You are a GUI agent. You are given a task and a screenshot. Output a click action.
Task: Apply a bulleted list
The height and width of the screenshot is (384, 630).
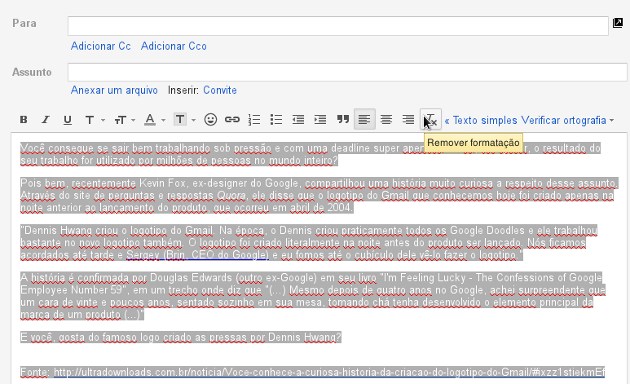(x=276, y=120)
